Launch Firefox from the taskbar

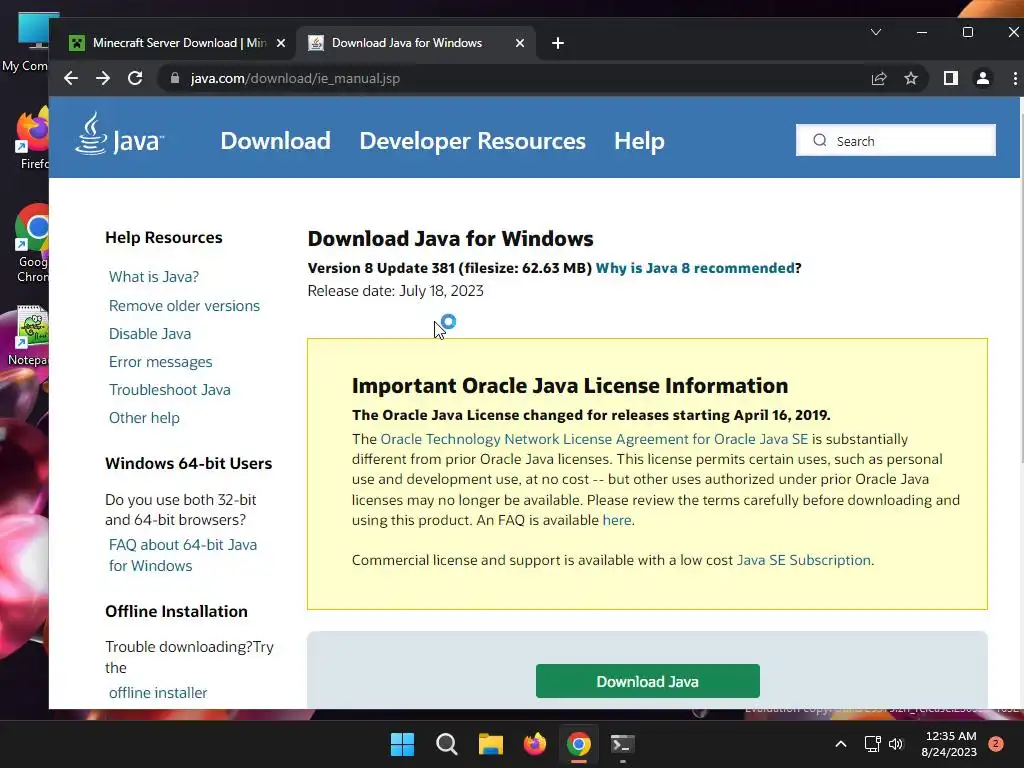point(535,744)
